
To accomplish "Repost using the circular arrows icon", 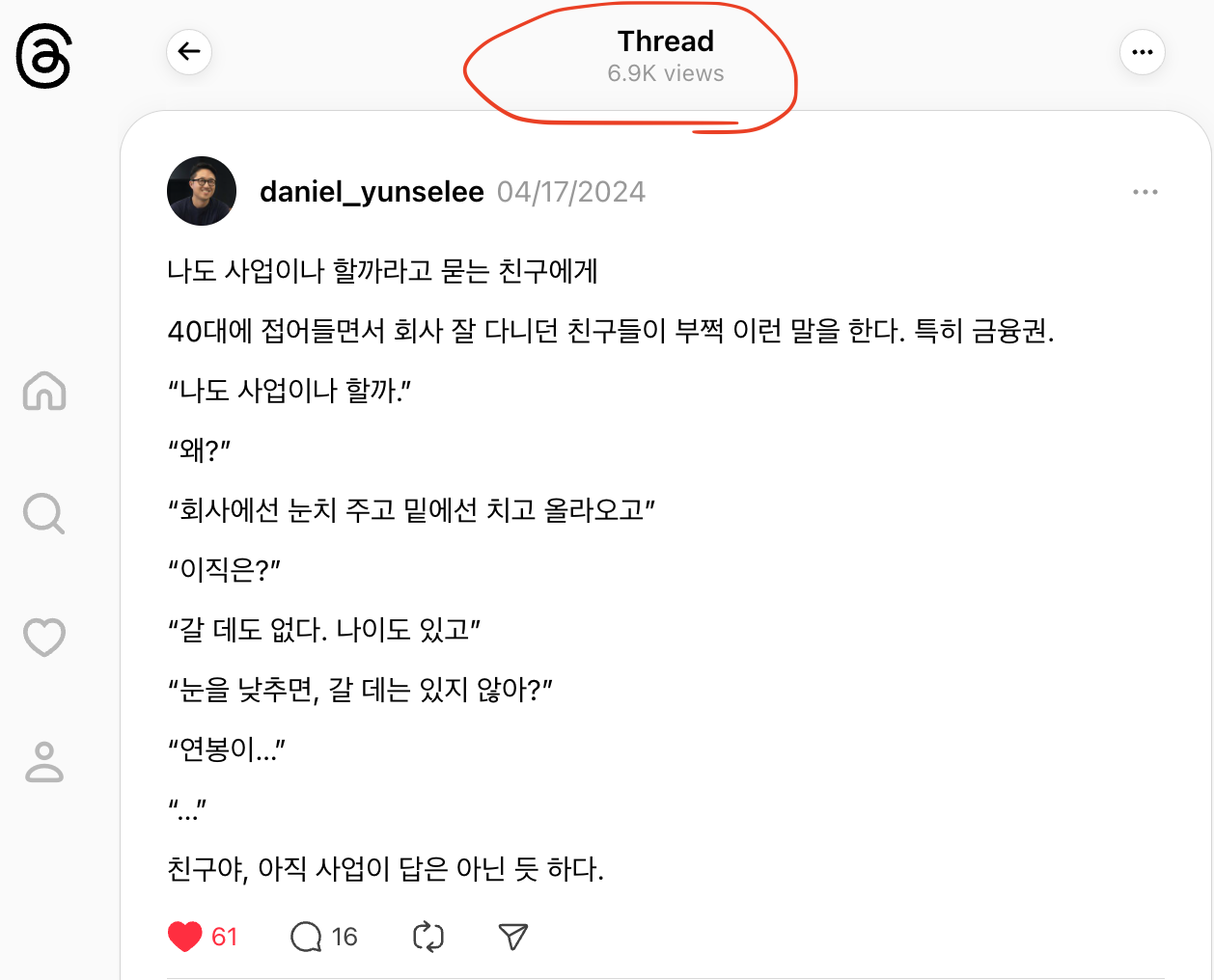I will (428, 937).
